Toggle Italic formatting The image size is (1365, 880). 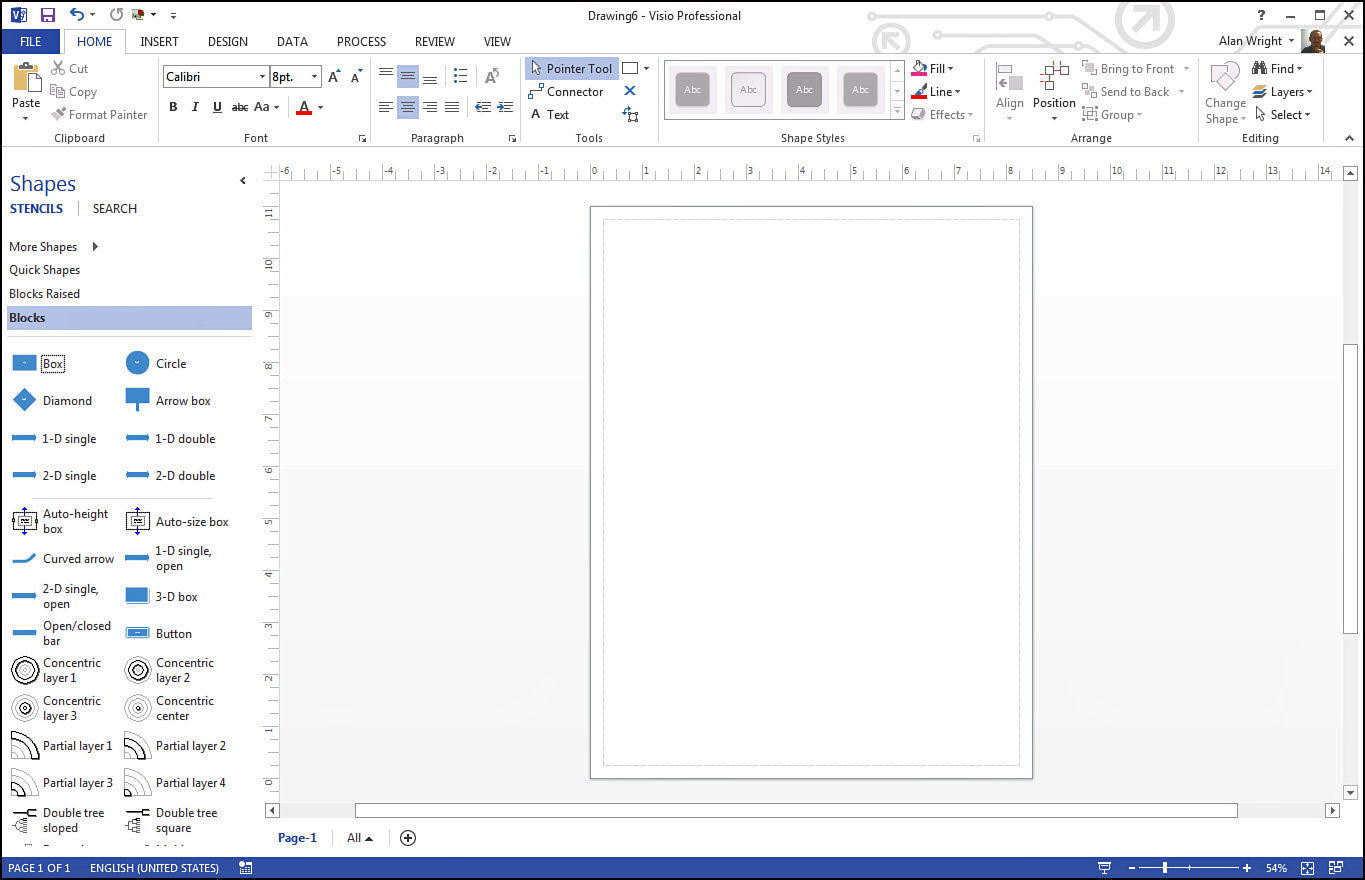coord(195,107)
